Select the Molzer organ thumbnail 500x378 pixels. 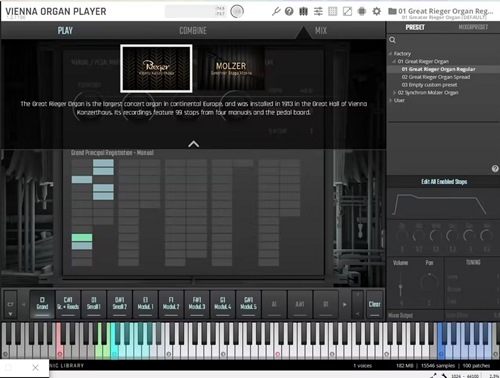pos(231,68)
